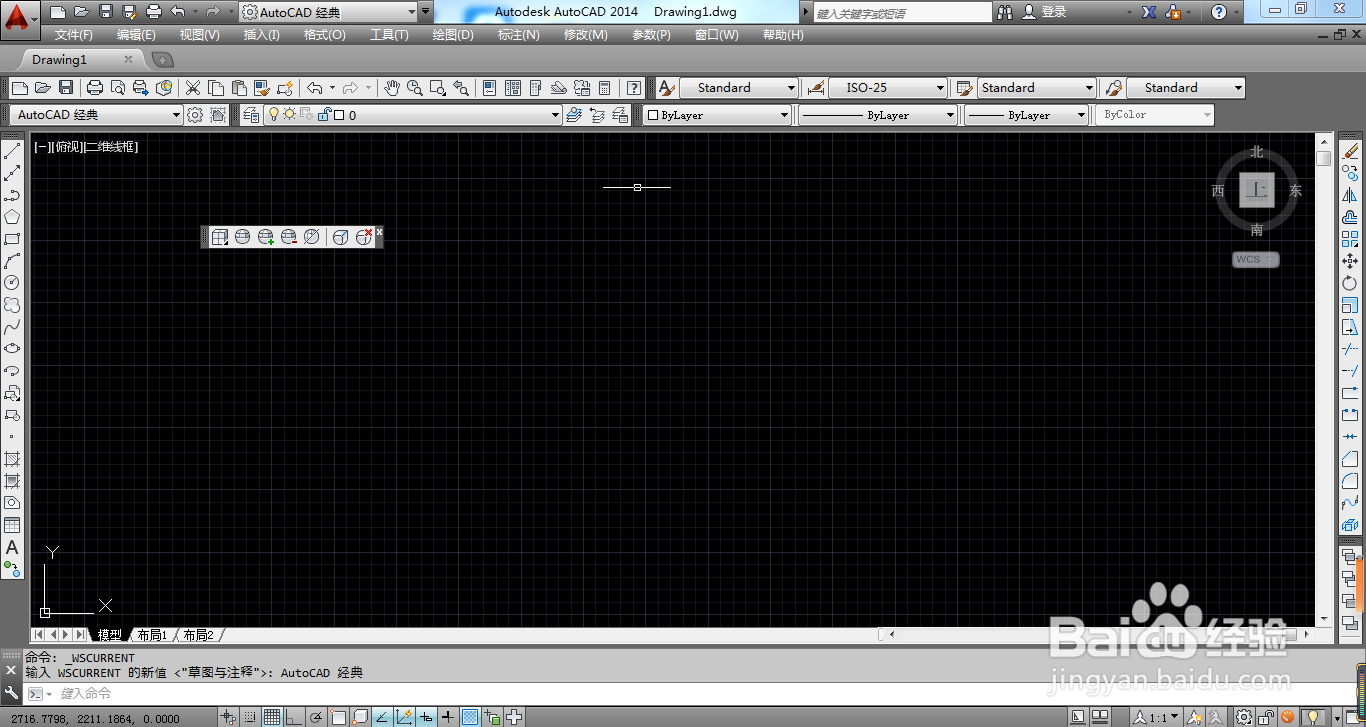Screen dimensions: 1366x727
Task: Expand the layer list dropdown showing 0
Action: [x=413, y=115]
